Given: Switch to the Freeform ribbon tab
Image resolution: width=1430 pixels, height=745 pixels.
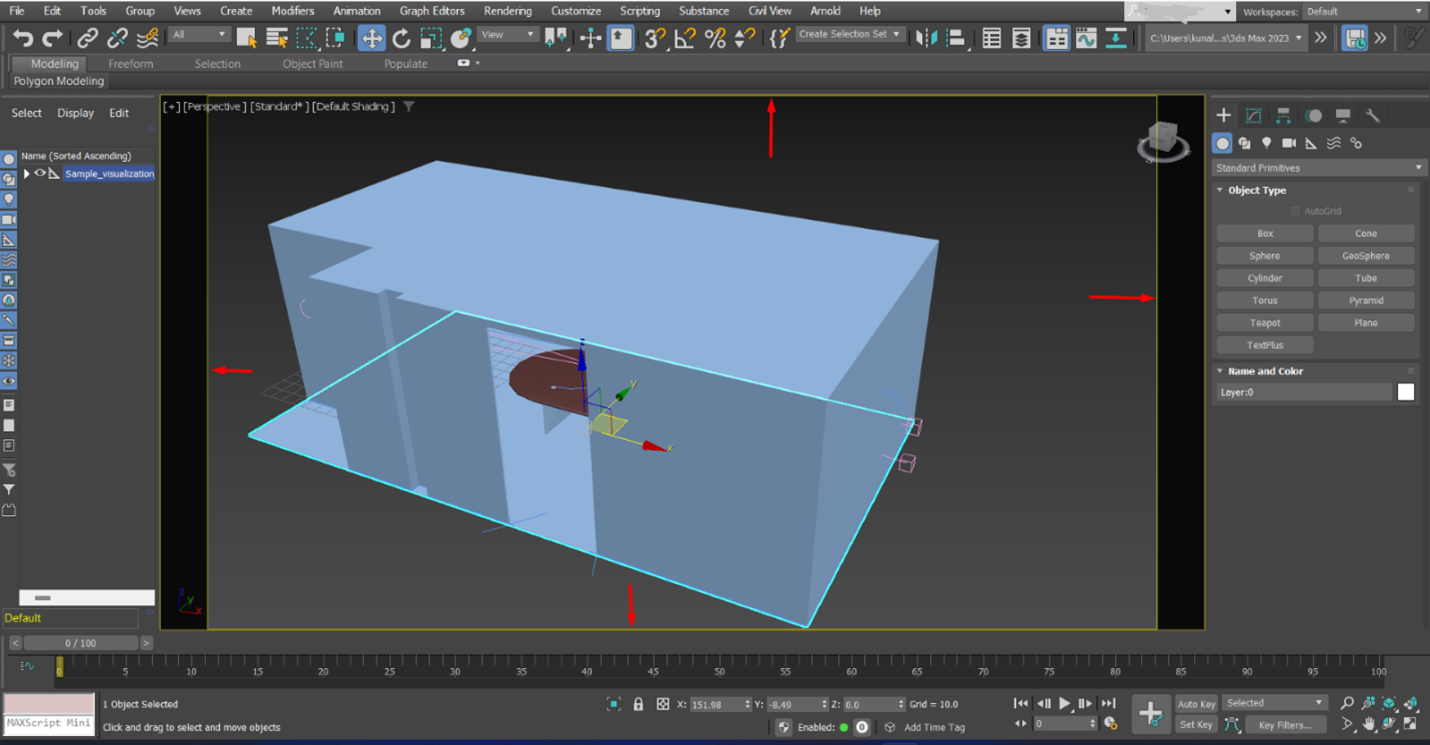Looking at the screenshot, I should [x=131, y=63].
